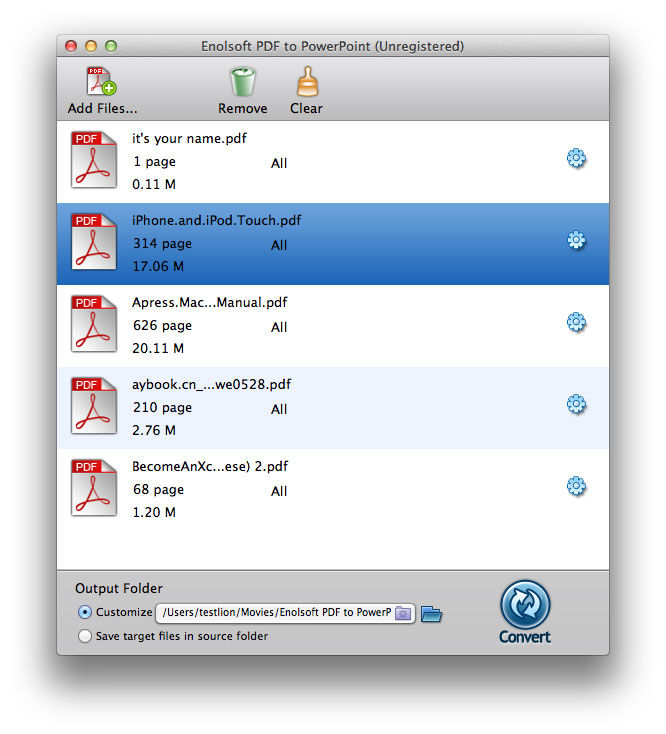Click the 68 page count text
The image size is (666, 734).
pos(158,490)
